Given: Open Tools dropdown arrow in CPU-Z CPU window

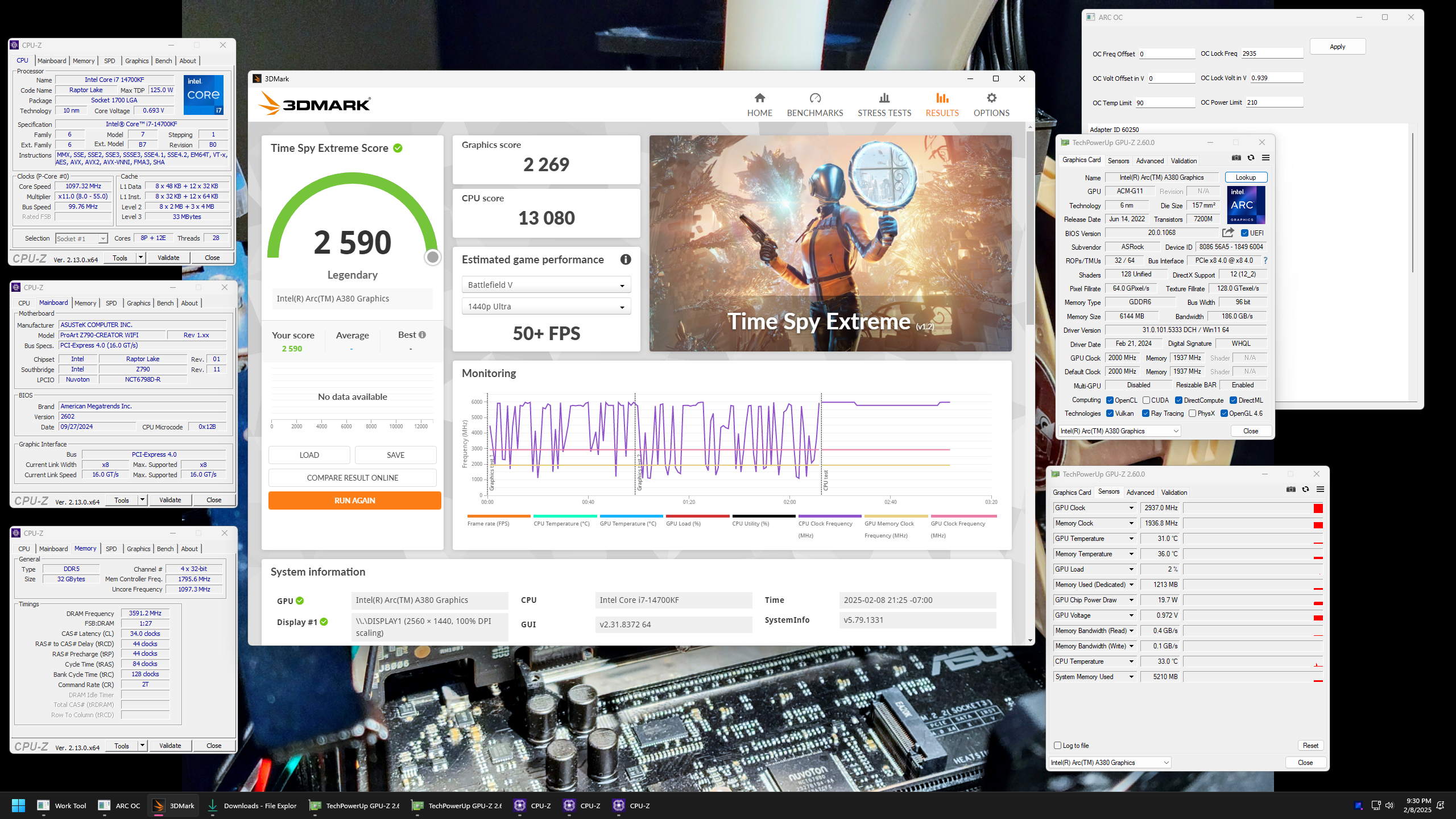Looking at the screenshot, I should 140,258.
